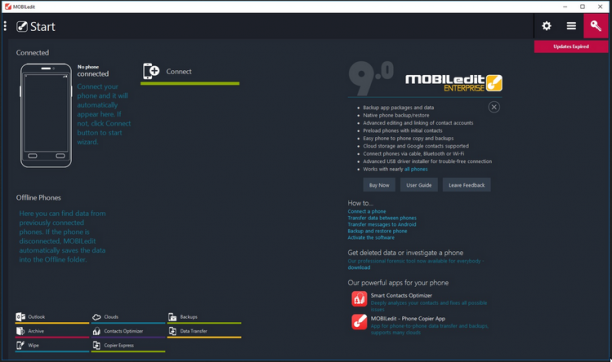This screenshot has height=362, width=612.
Task: Follow the 'all phones' link
Action: 416,169
